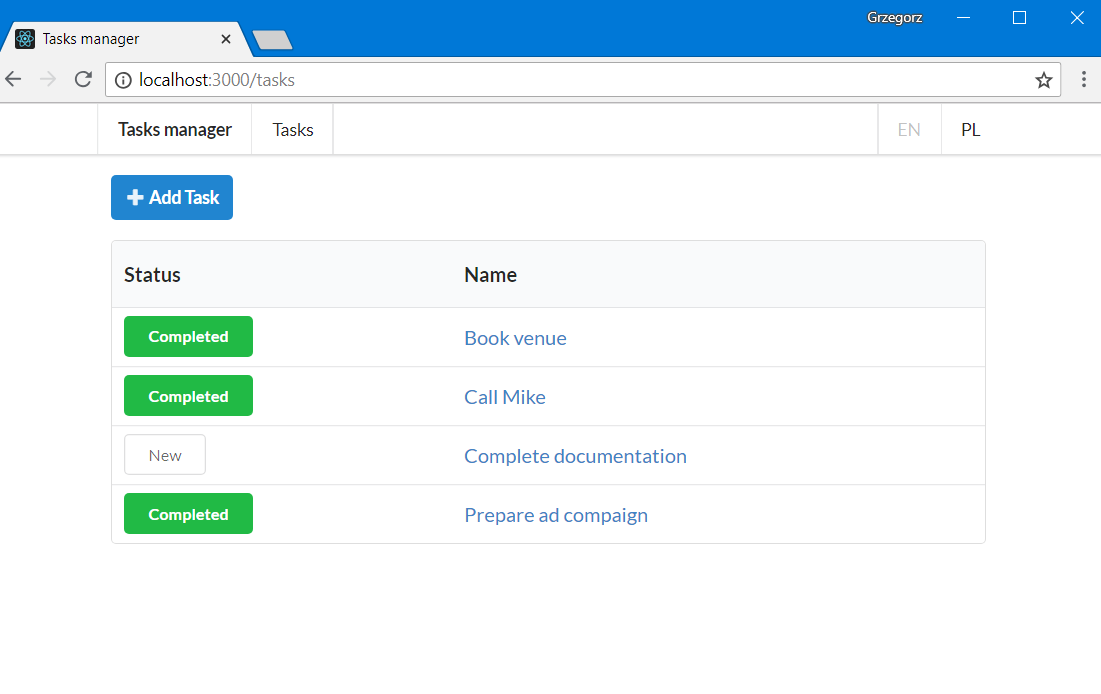Image resolution: width=1101 pixels, height=694 pixels.
Task: Click the address bar URL field
Action: [583, 80]
